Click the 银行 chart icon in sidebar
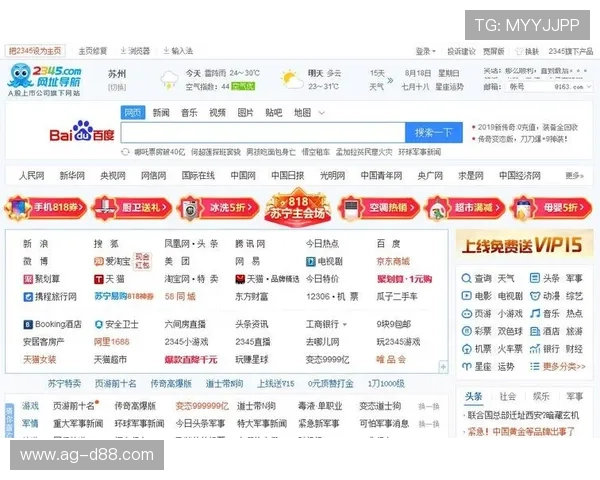Image resolution: width=600 pixels, height=480 pixels. pyautogui.click(x=535, y=349)
